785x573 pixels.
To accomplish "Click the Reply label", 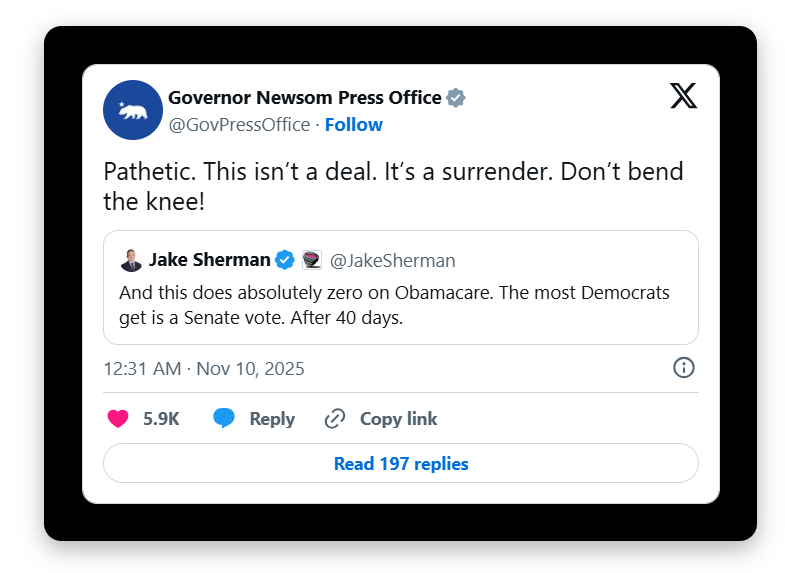I will [272, 419].
